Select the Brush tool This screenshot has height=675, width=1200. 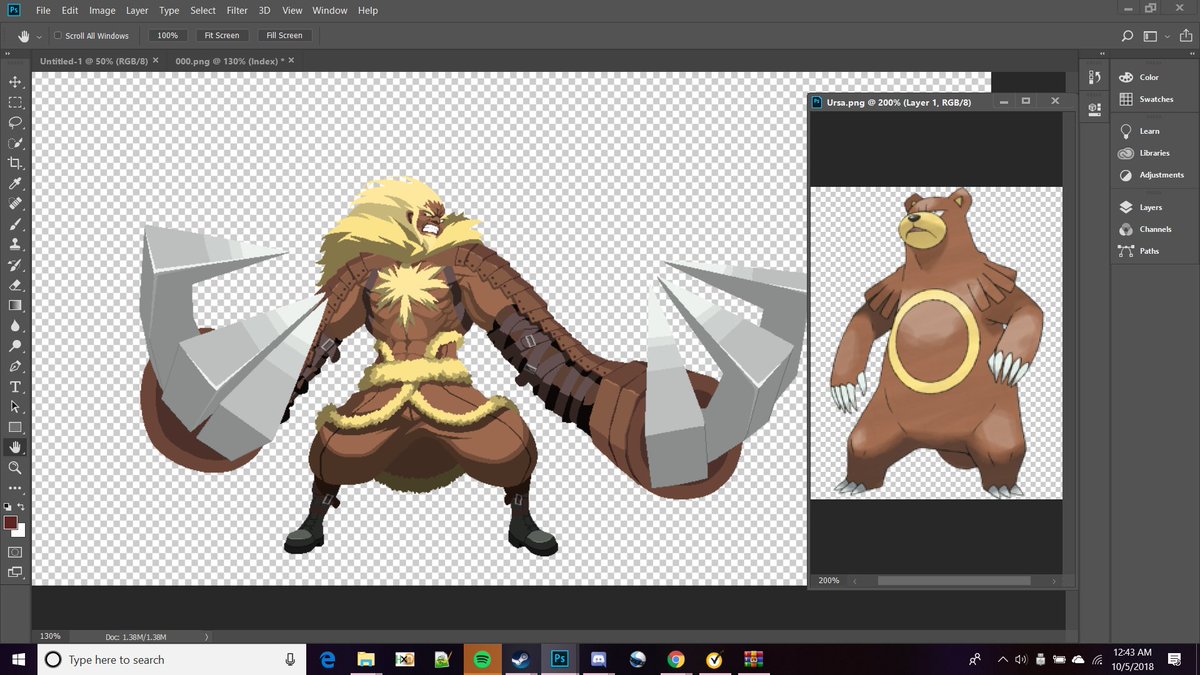15,224
